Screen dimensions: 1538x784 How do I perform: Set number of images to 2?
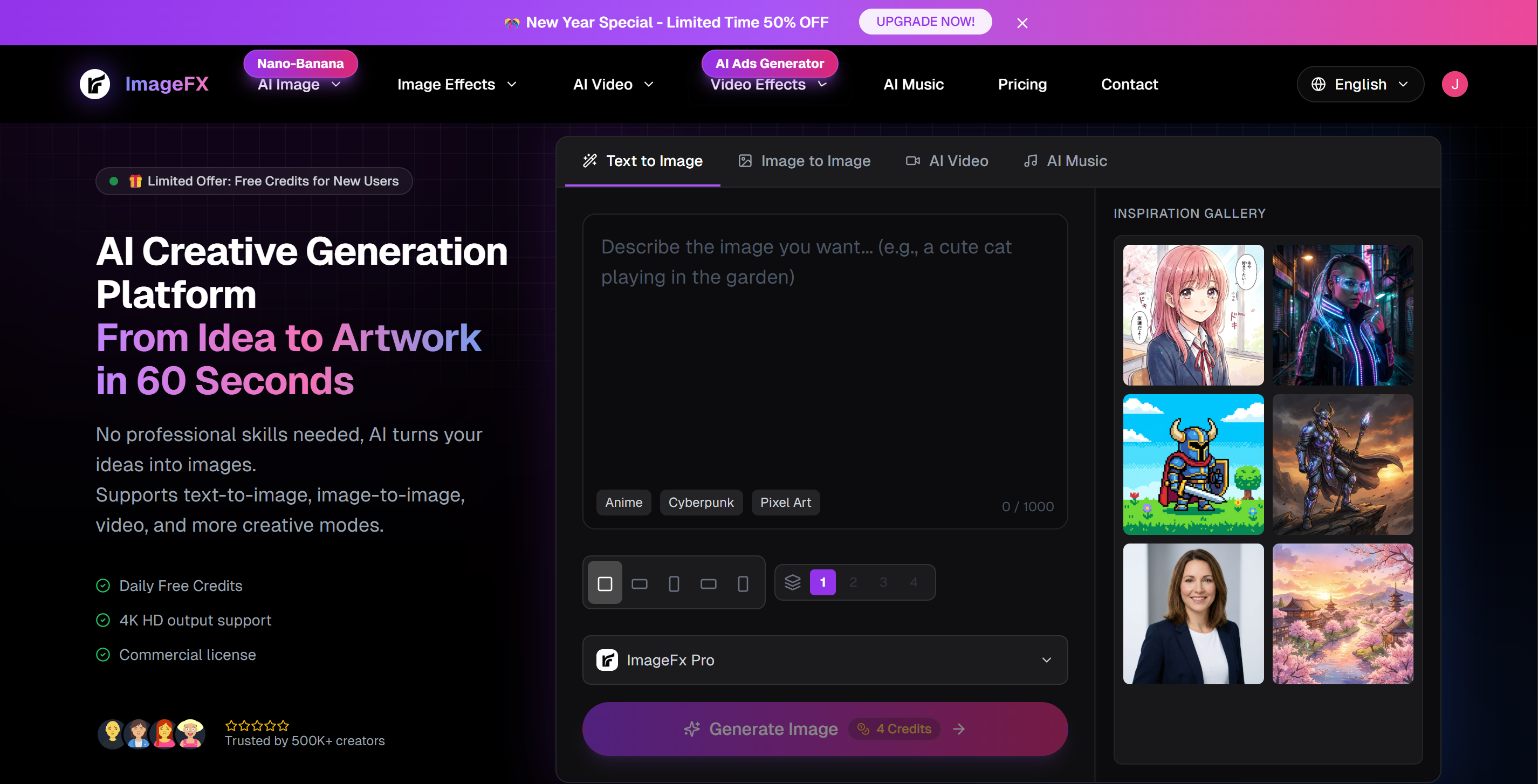pos(853,582)
